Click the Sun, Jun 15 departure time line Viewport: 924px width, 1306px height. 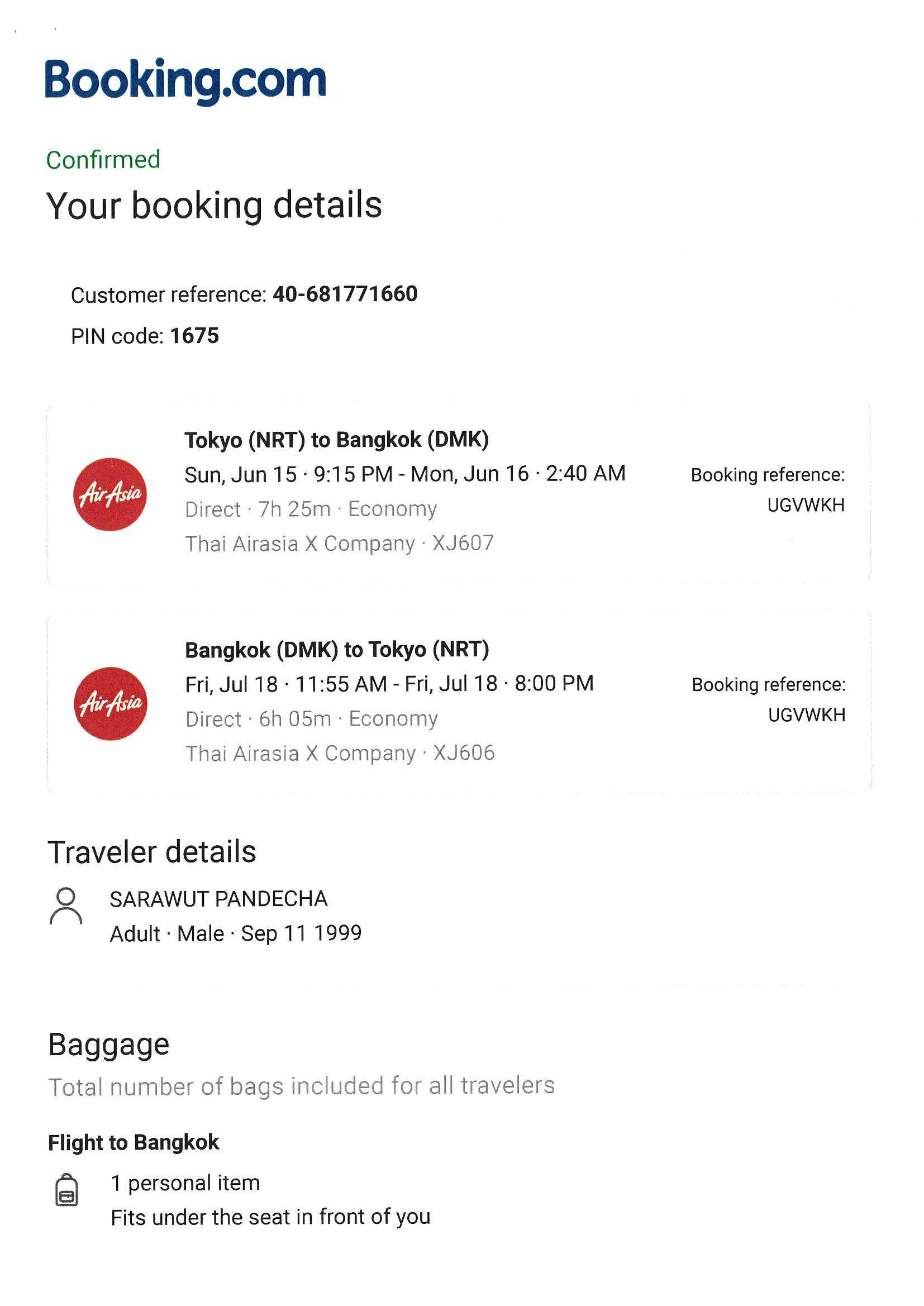click(x=404, y=474)
